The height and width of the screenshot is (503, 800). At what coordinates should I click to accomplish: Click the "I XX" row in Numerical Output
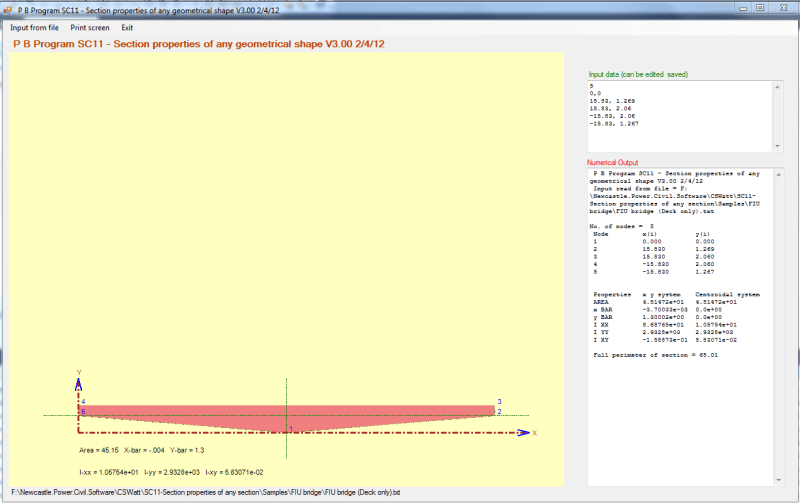point(665,325)
